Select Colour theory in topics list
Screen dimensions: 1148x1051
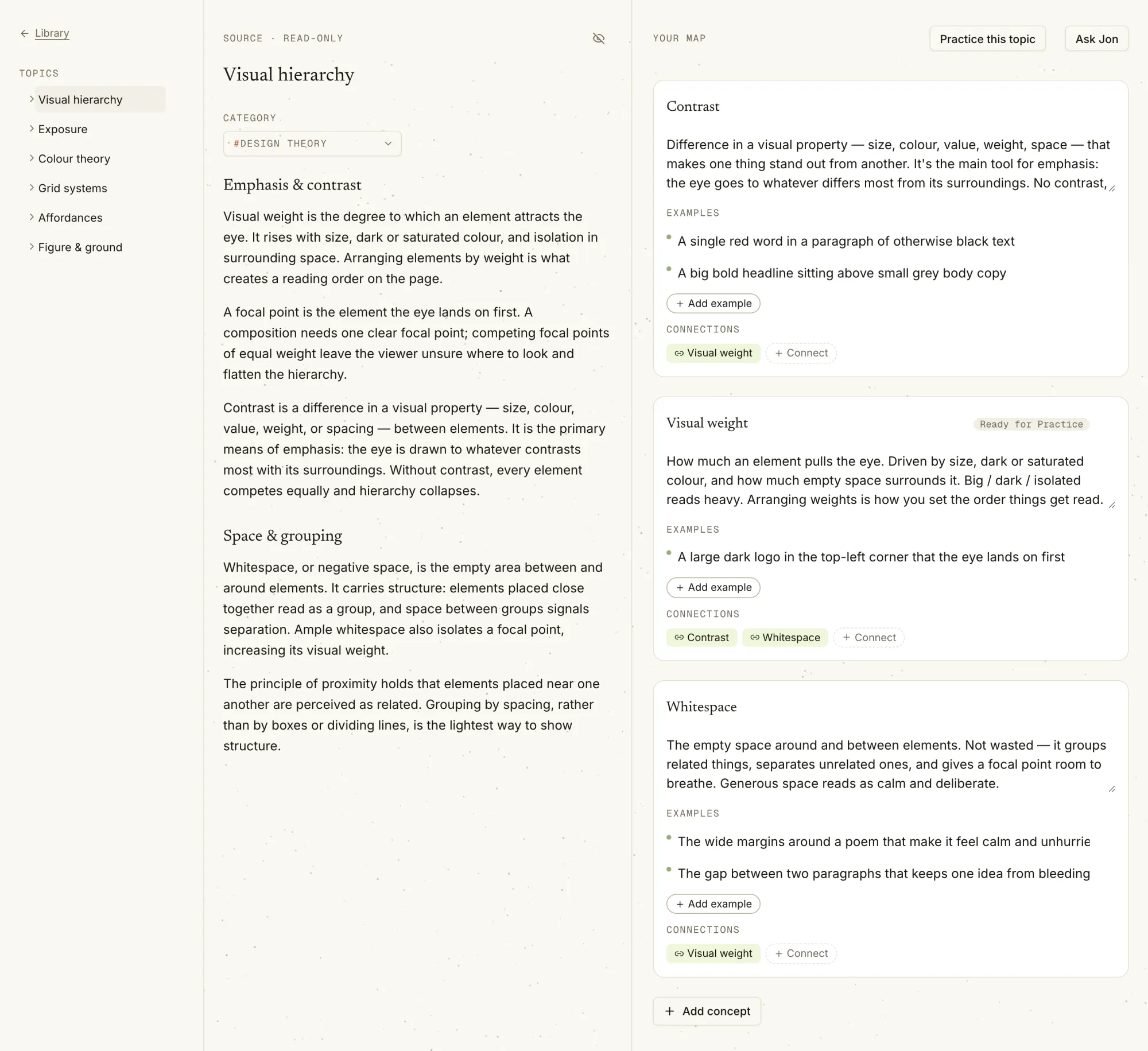point(74,159)
